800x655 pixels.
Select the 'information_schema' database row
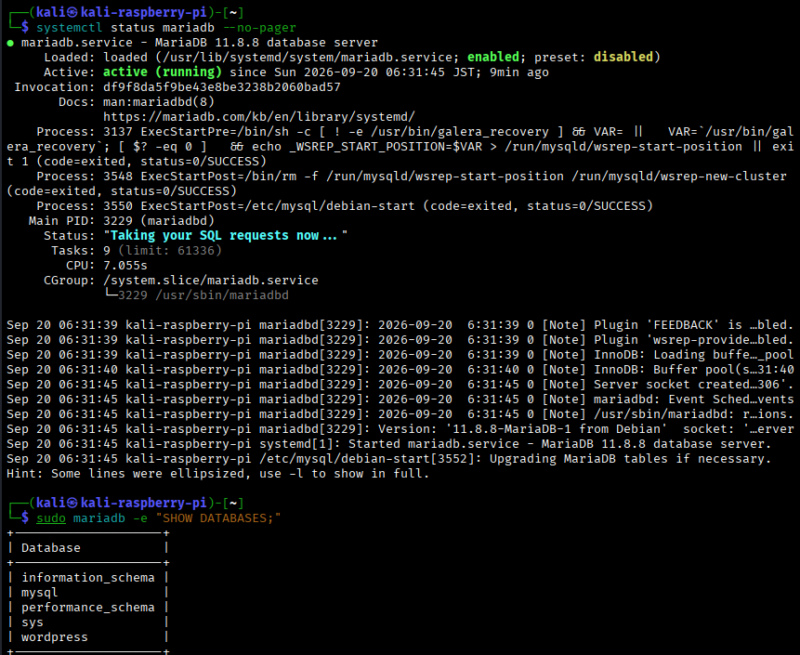88,577
